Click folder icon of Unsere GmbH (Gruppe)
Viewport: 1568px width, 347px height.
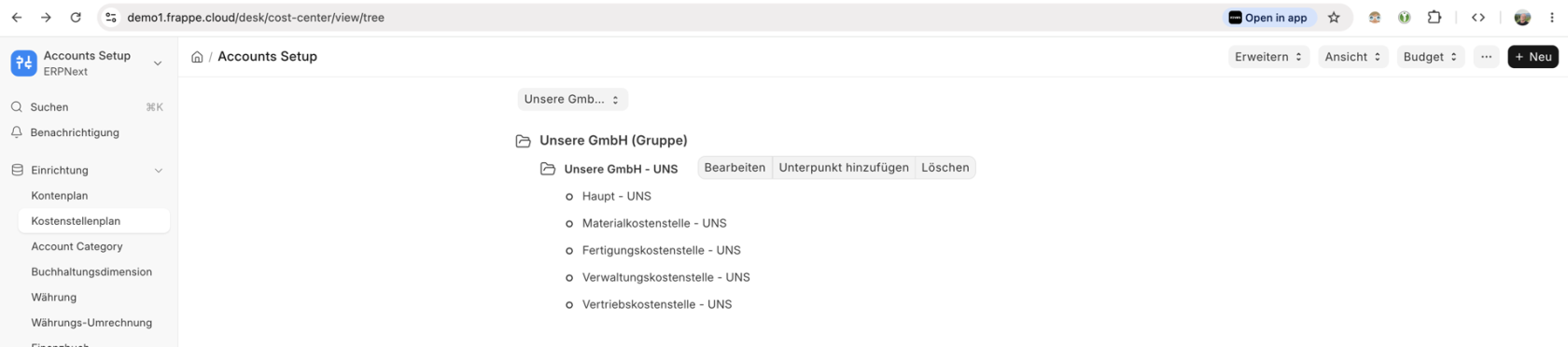tap(524, 141)
